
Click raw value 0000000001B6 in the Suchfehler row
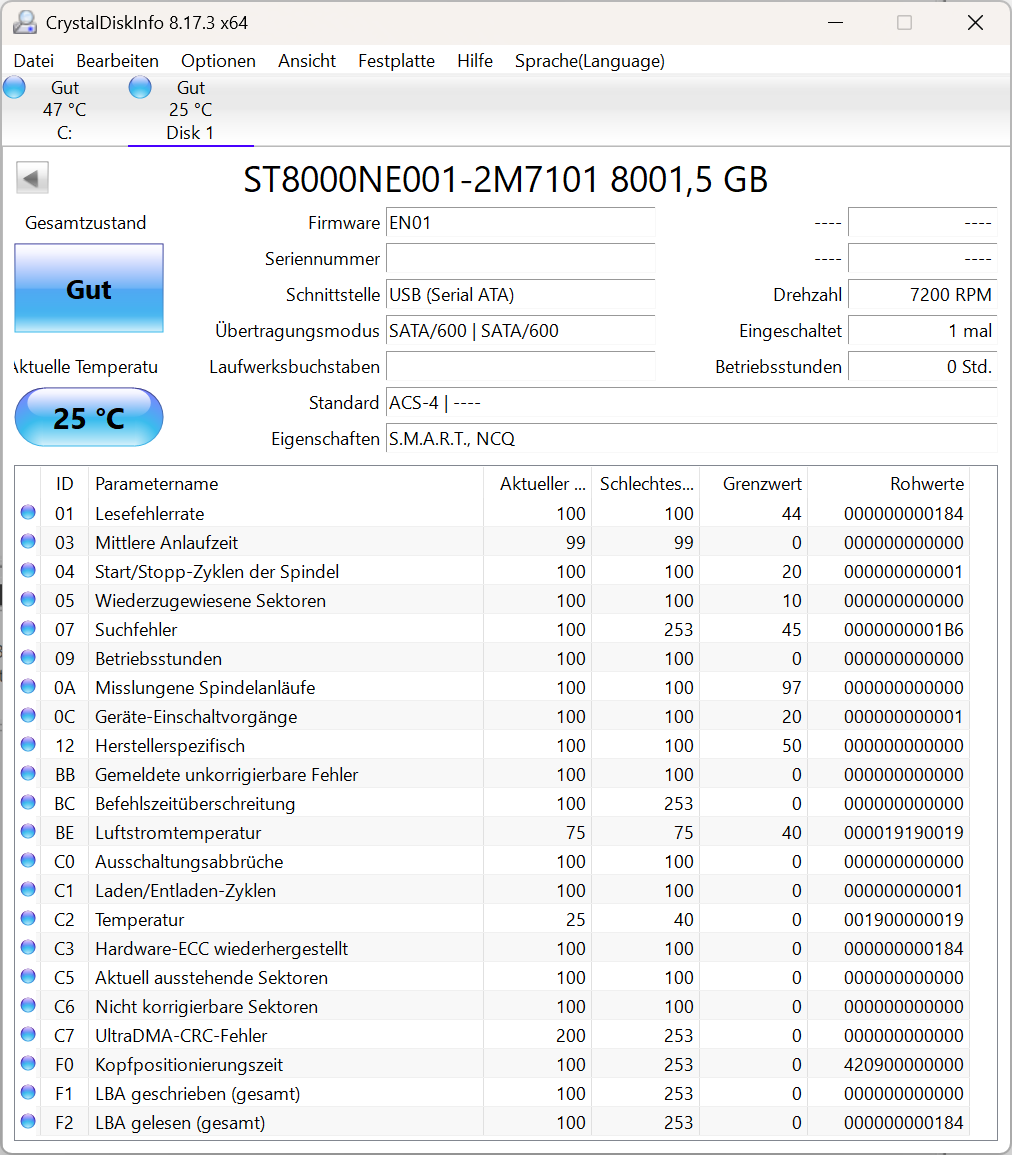click(x=904, y=630)
